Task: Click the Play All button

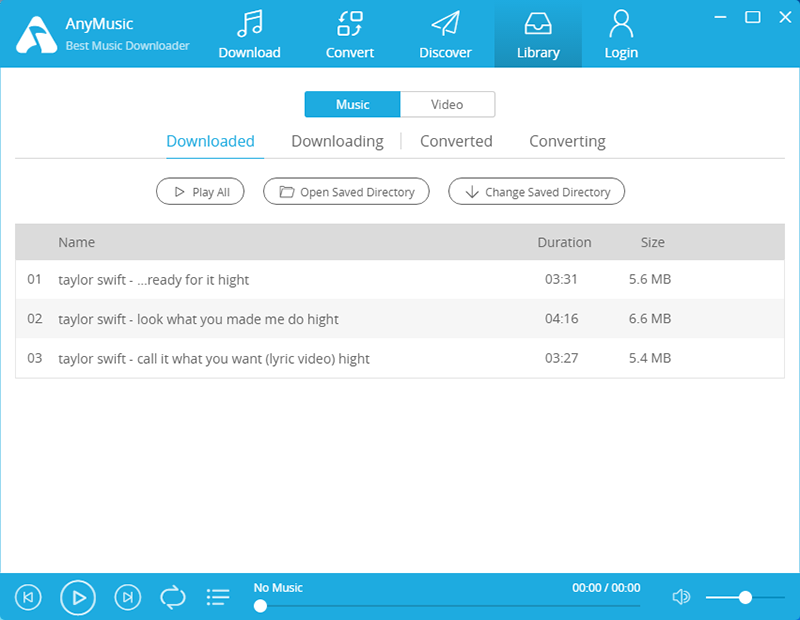Action: [x=200, y=191]
